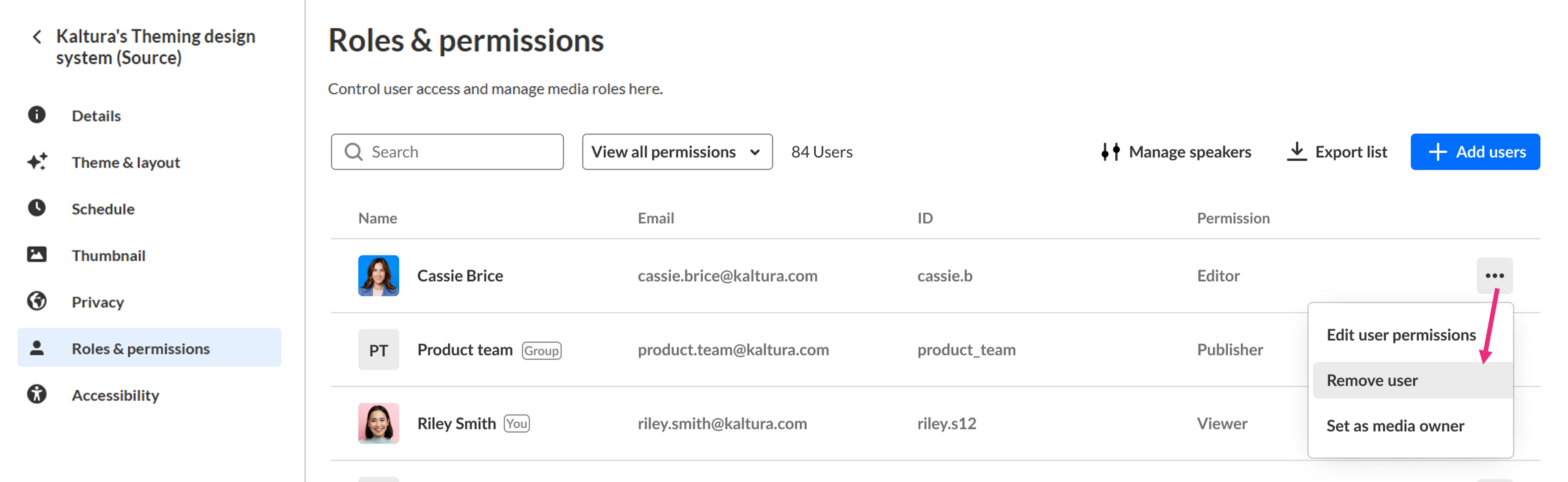
Task: Click the Thumbnail image icon
Action: pyautogui.click(x=36, y=254)
